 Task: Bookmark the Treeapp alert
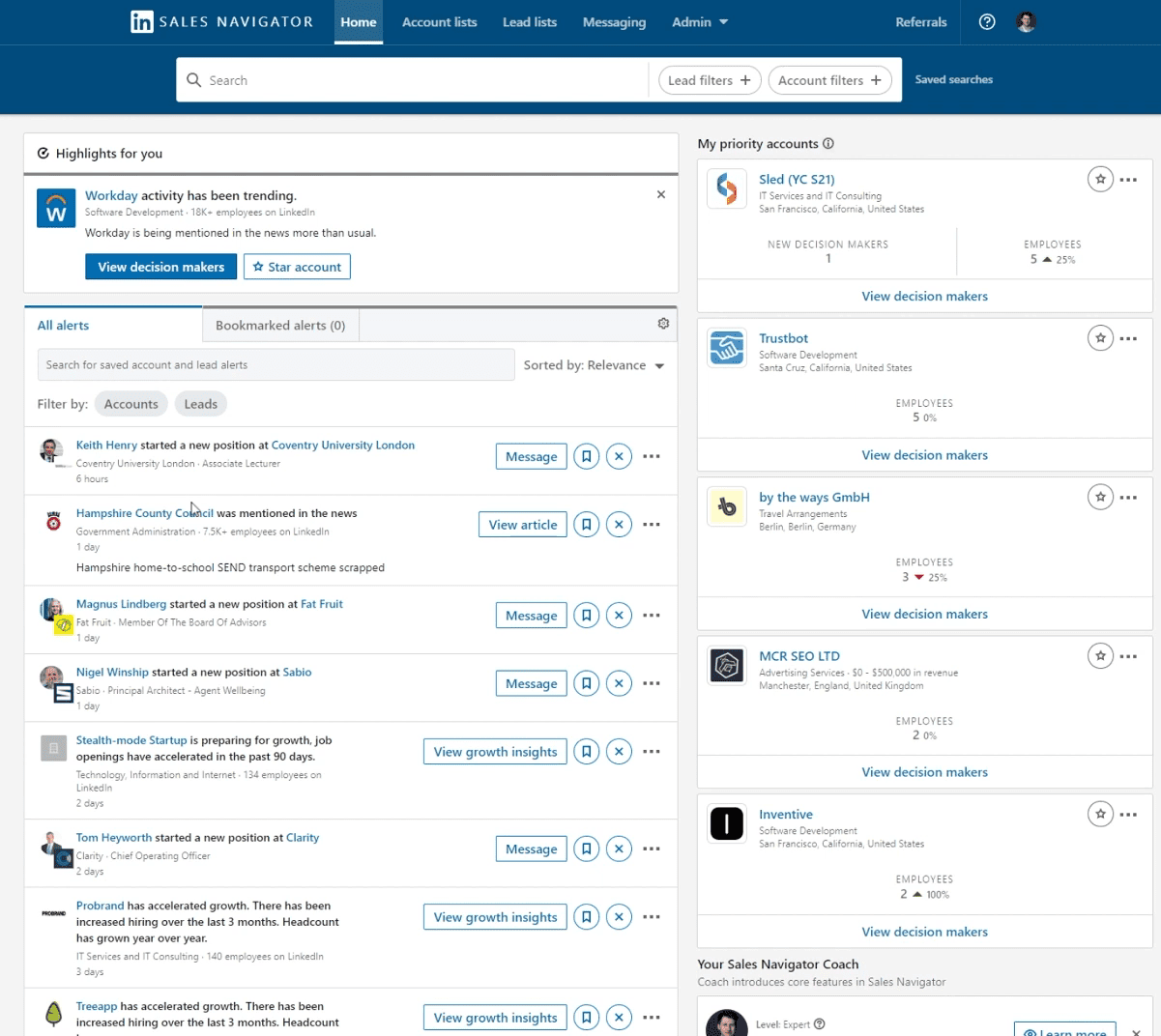click(587, 1018)
